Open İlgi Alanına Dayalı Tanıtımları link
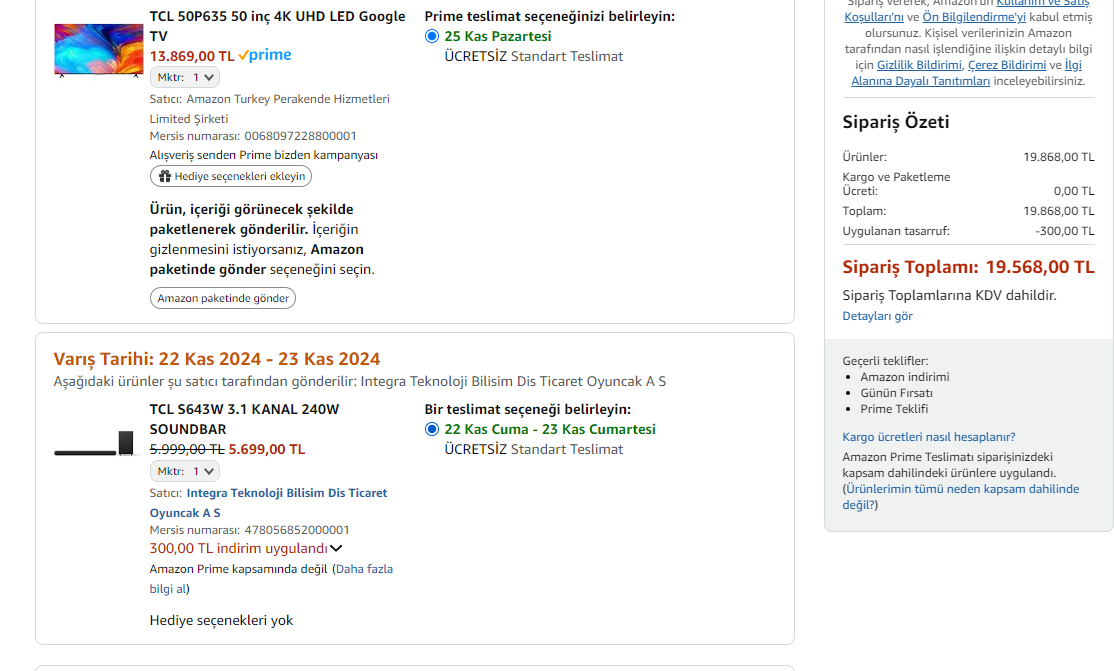Screen dimensions: 1114x671 920,81
